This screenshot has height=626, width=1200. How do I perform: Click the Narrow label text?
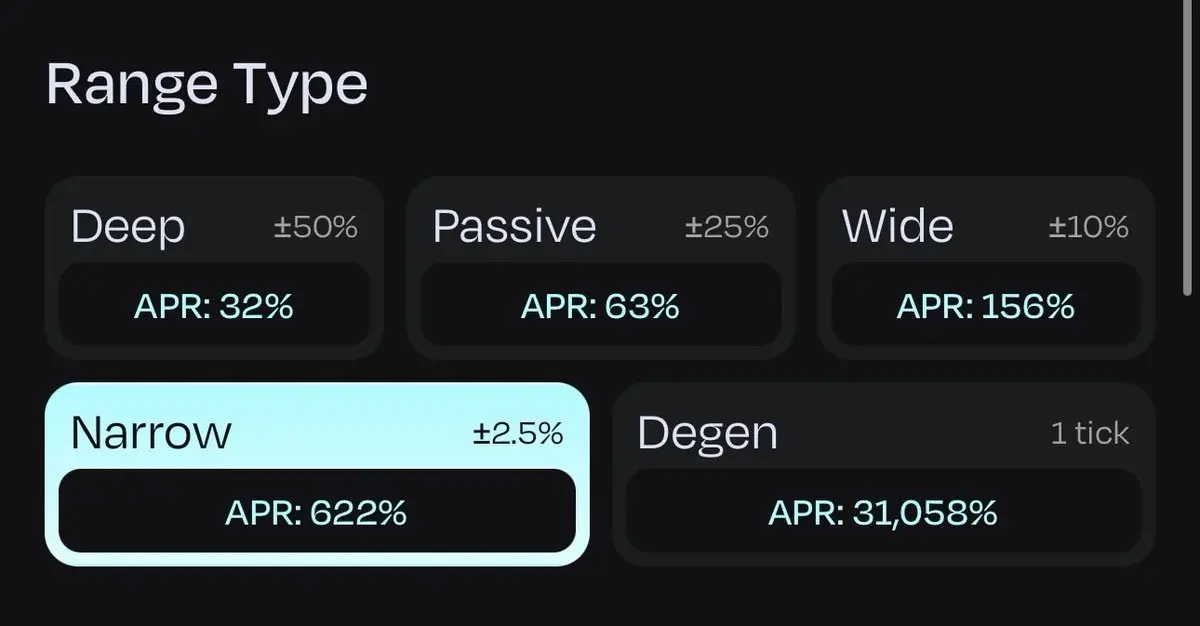(151, 433)
